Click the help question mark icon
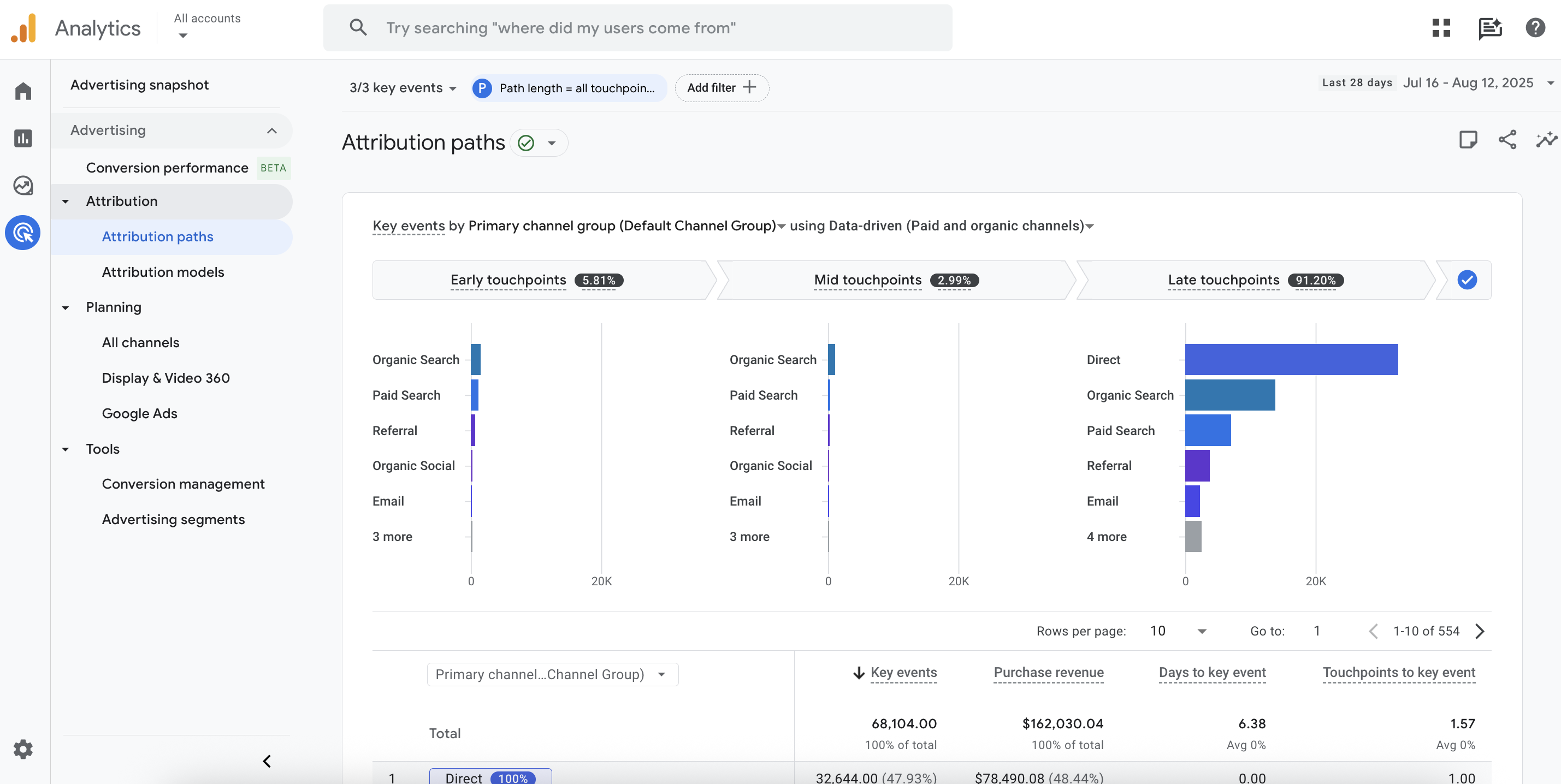 point(1535,28)
